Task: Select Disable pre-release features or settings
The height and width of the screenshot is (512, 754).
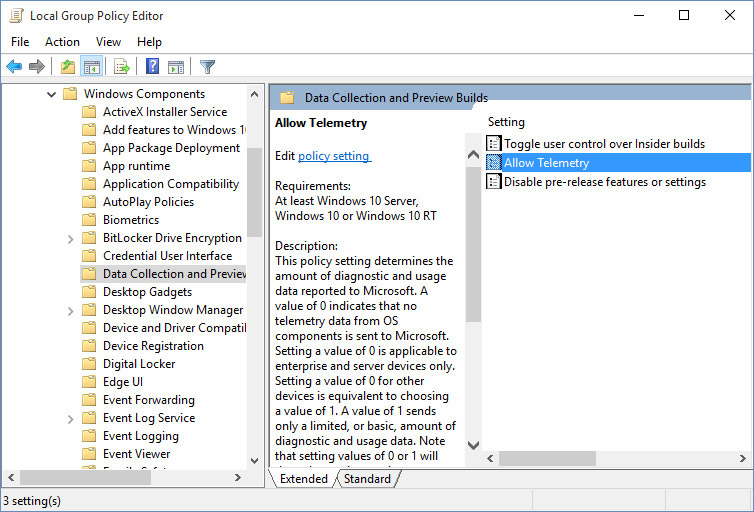Action: [x=605, y=182]
